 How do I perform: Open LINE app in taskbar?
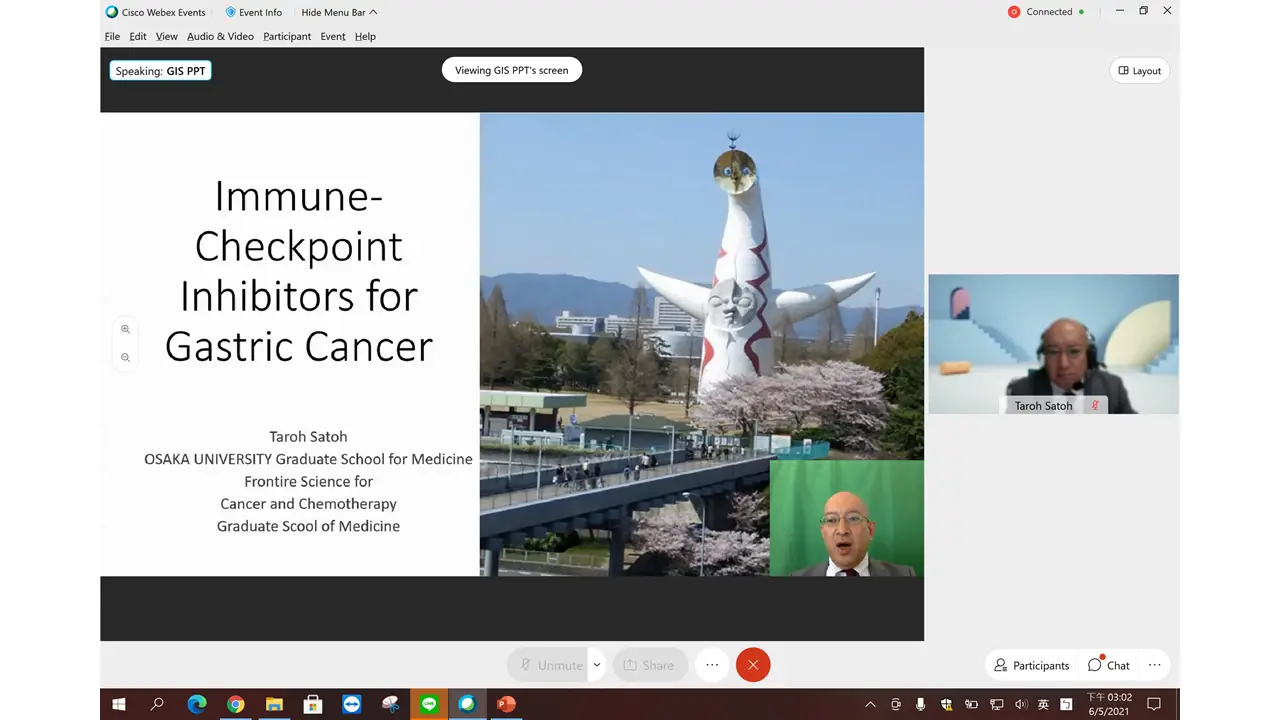429,704
